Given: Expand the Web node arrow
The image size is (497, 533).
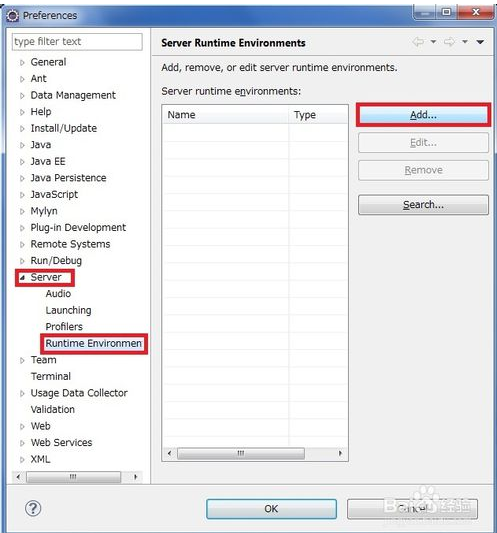Looking at the screenshot, I should coord(22,427).
